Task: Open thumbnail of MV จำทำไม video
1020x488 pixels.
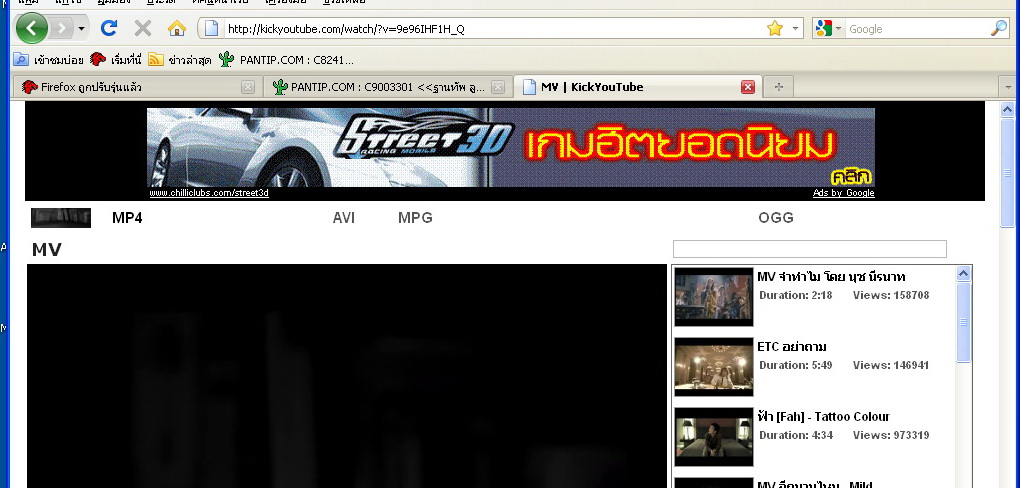Action: click(x=714, y=297)
